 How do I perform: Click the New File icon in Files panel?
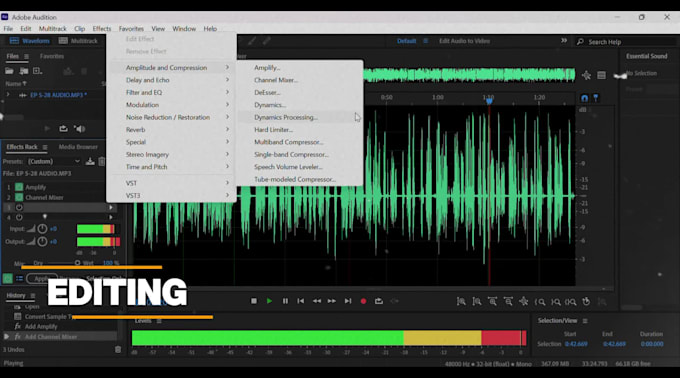pyautogui.click(x=37, y=71)
